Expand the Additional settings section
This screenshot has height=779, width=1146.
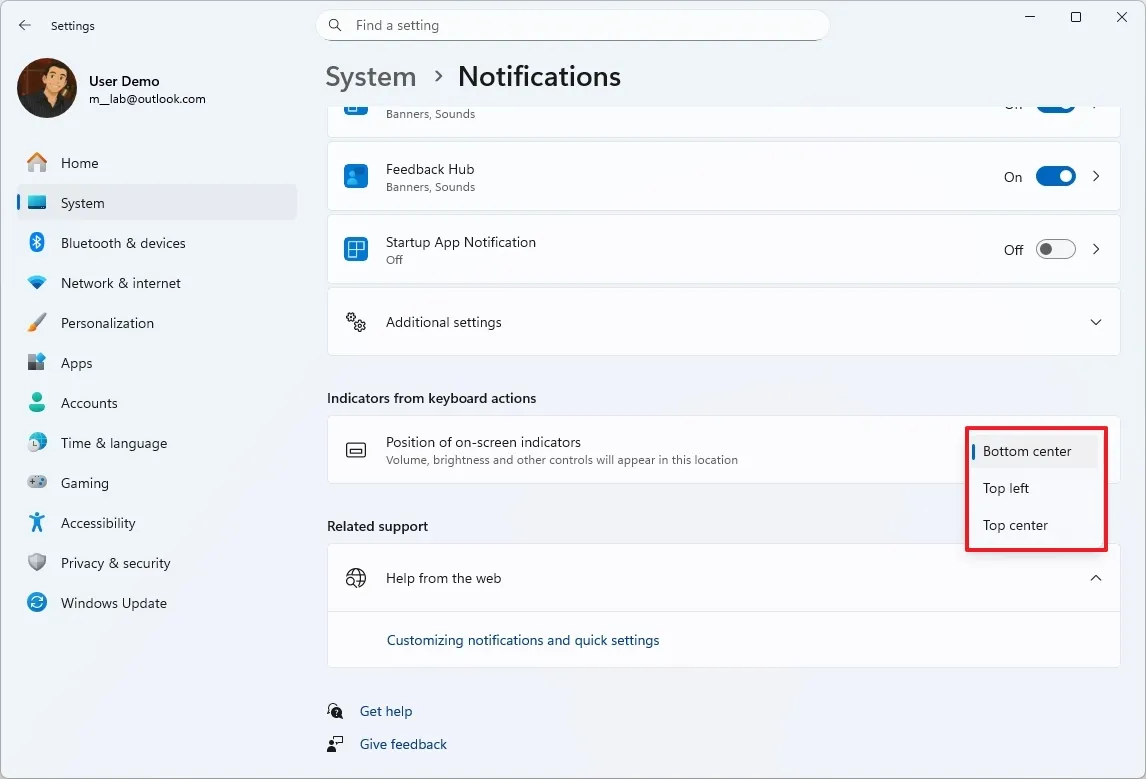[x=1096, y=322]
